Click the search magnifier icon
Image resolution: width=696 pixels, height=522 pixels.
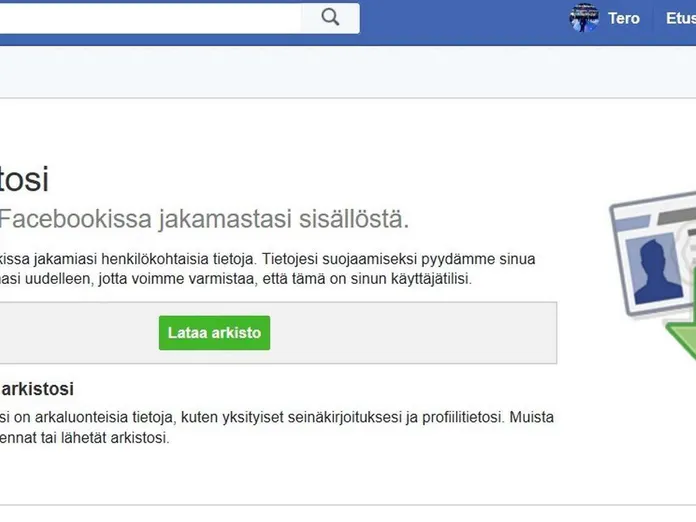[x=330, y=18]
